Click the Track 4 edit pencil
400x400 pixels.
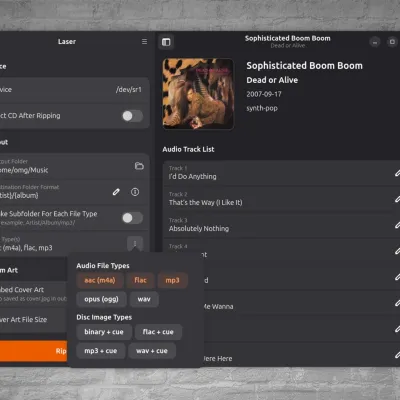tap(397, 251)
